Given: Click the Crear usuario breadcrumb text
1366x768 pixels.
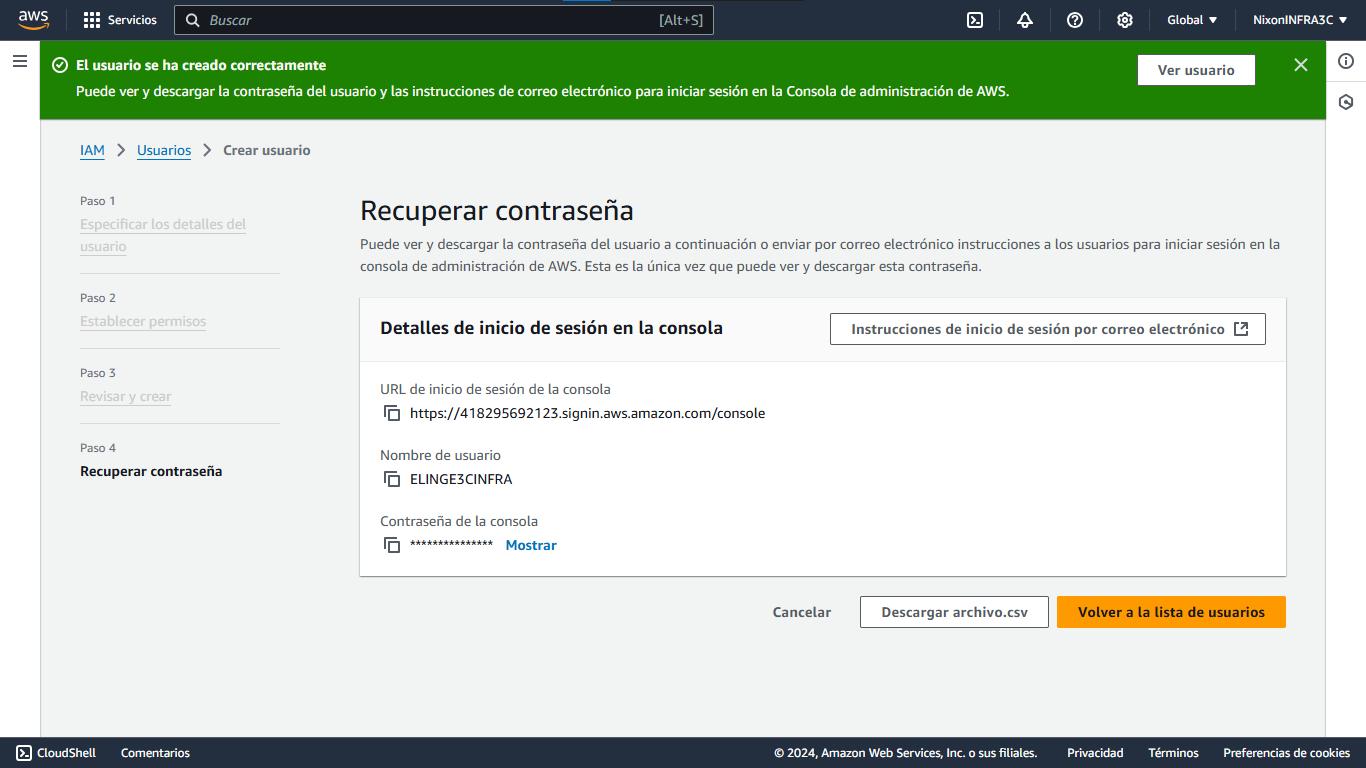Looking at the screenshot, I should [267, 150].
